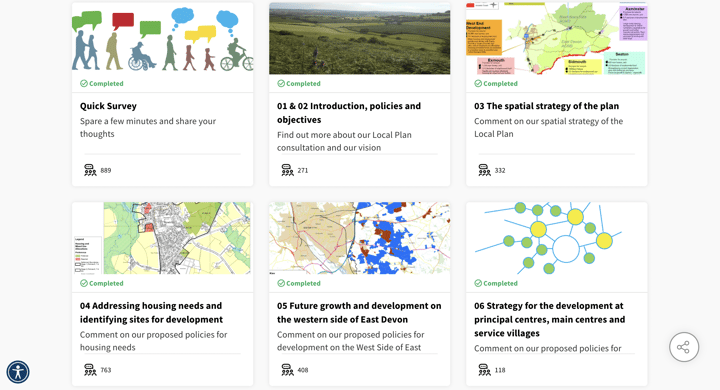Click 'Comment on our spatial strategy' description

(x=548, y=128)
